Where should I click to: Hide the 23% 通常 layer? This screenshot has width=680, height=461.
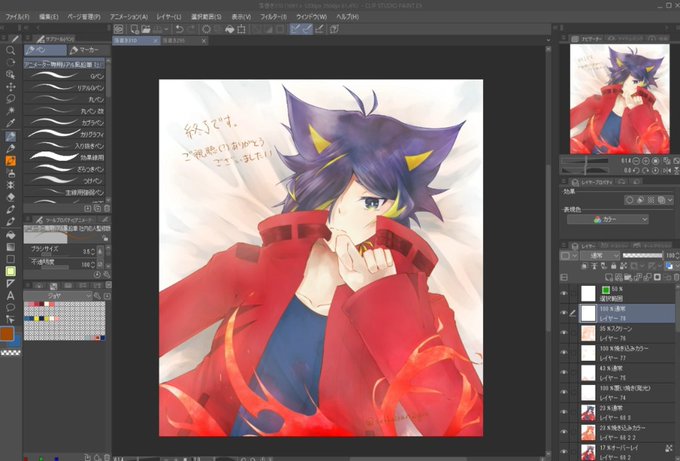point(563,412)
